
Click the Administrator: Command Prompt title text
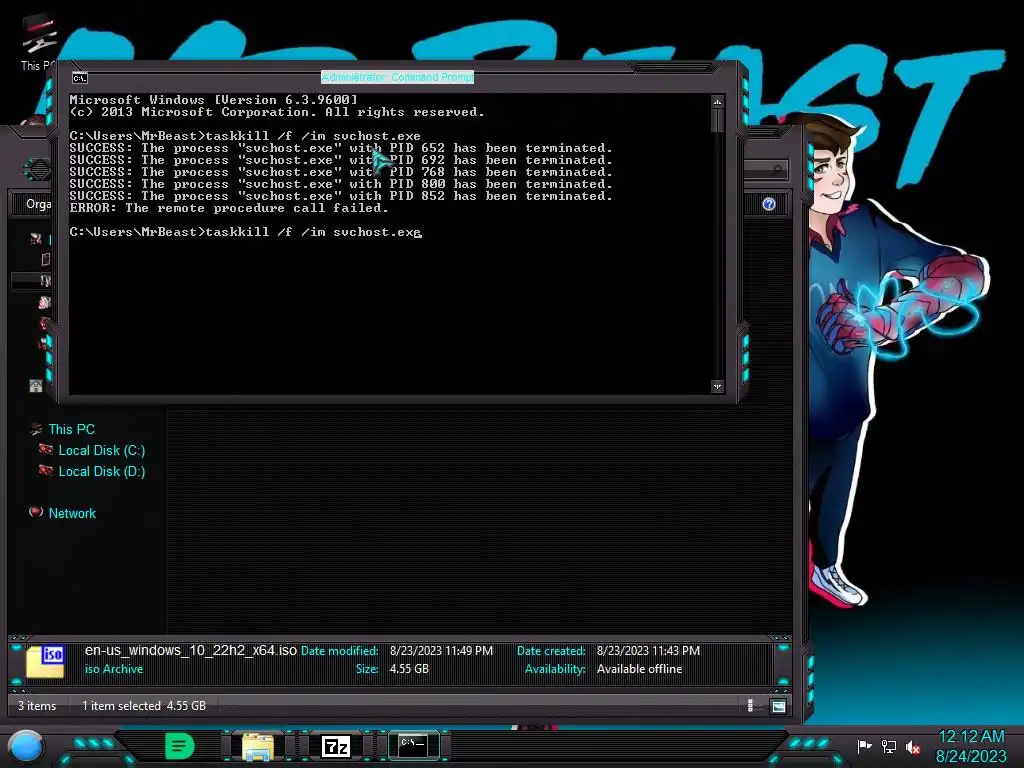tap(397, 77)
